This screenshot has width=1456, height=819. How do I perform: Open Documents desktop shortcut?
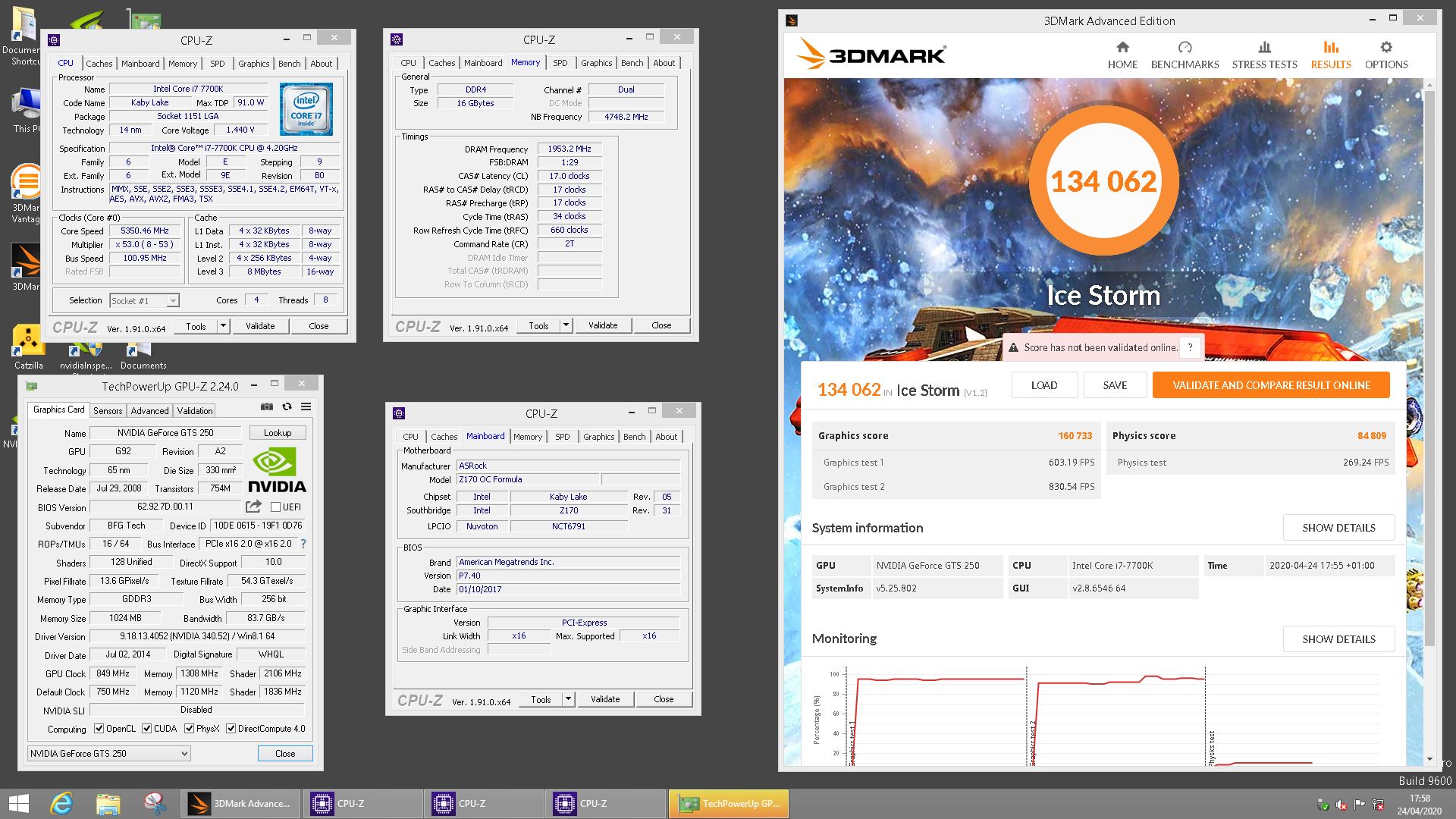(x=143, y=356)
